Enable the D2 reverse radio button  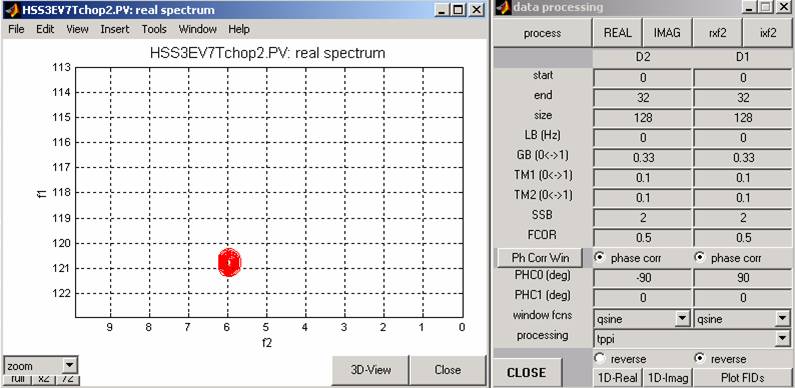coord(600,359)
